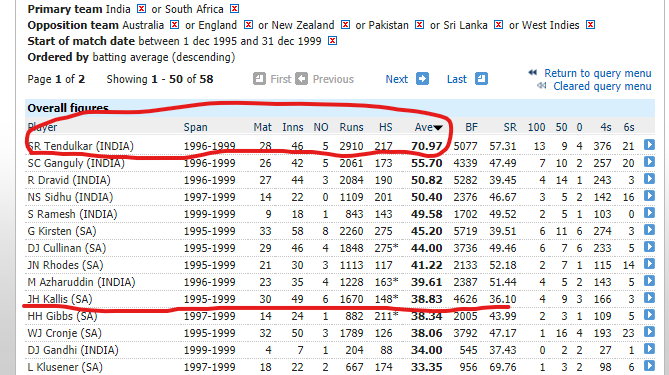Remove the Pakistan opposition filter
This screenshot has width=669, height=375.
419,25
